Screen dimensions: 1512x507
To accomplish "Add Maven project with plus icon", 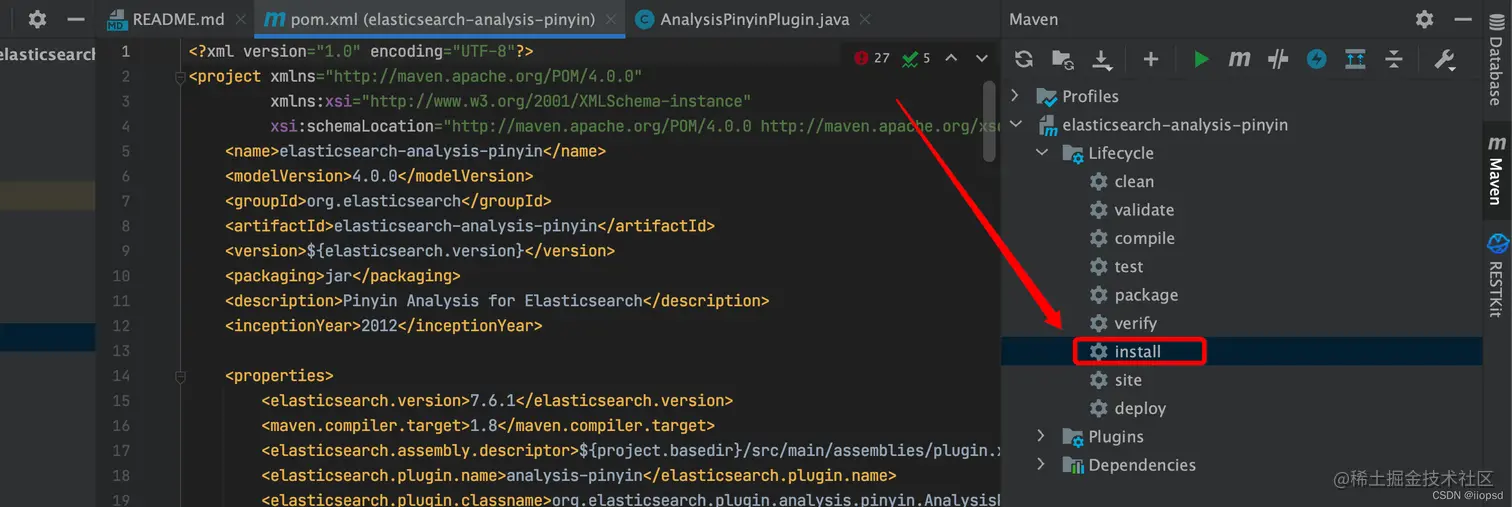I will [x=1151, y=59].
